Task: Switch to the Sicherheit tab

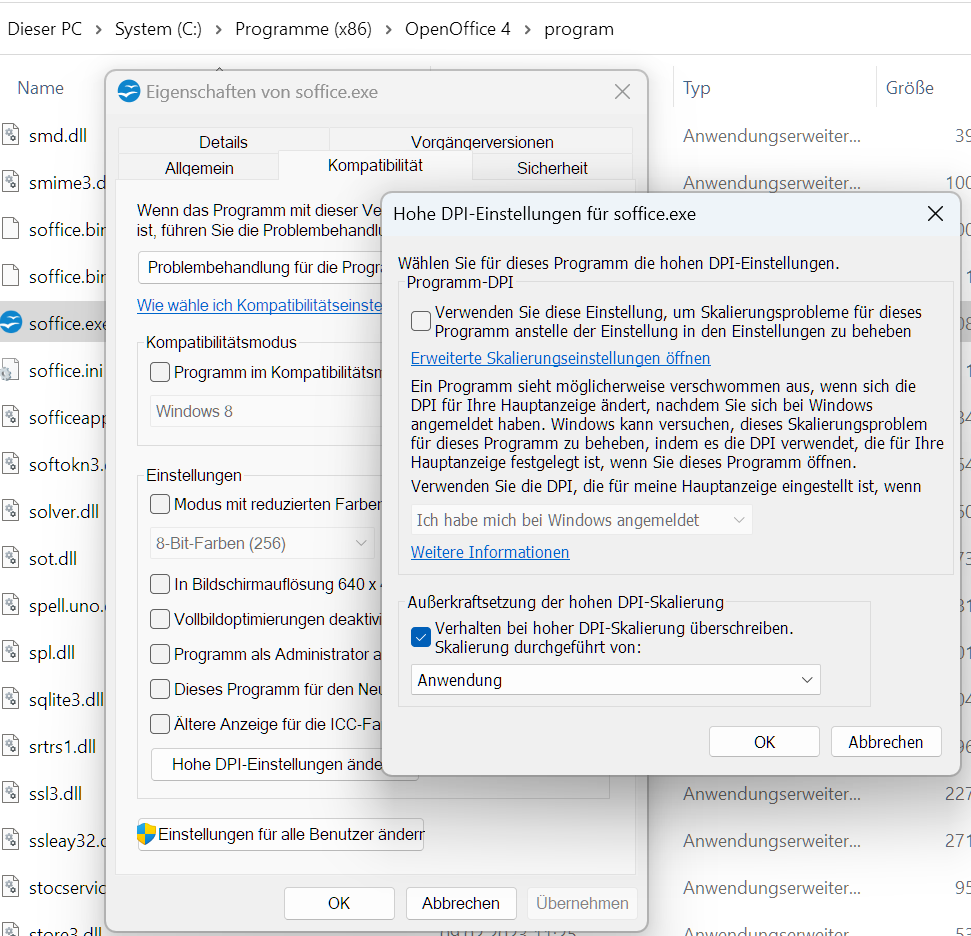Action: [x=552, y=168]
